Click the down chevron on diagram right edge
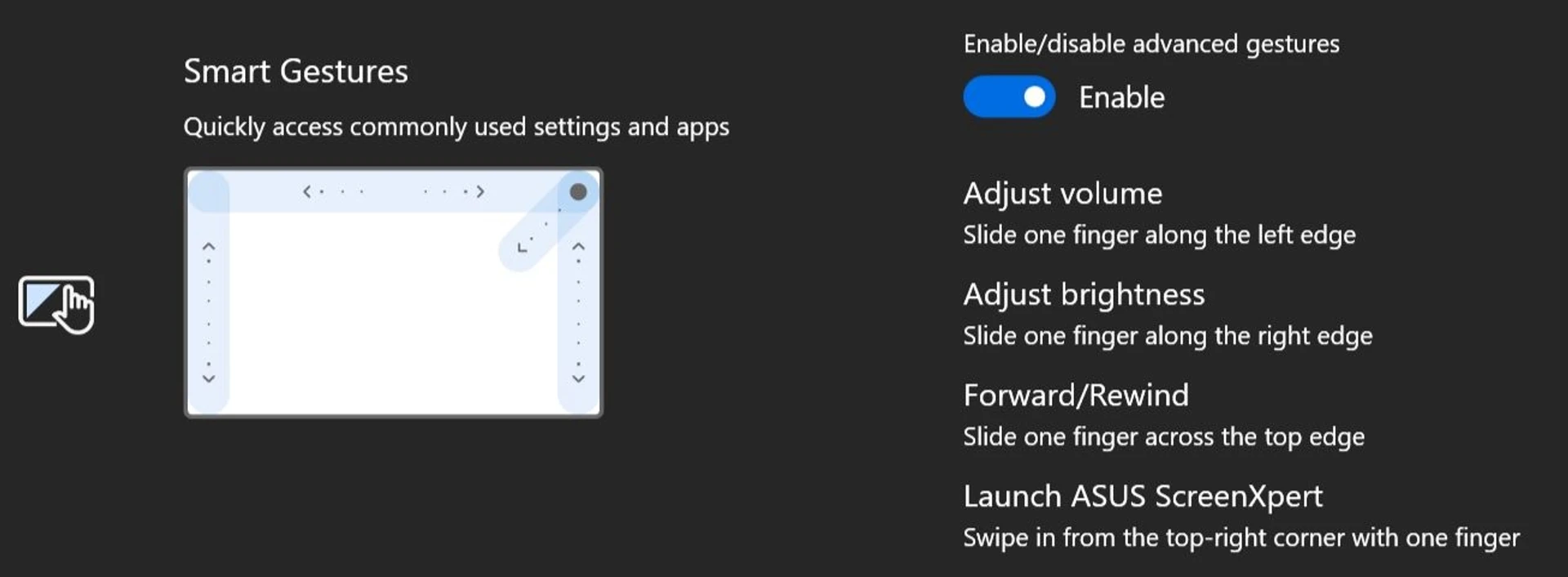This screenshot has width=1568, height=577. [x=578, y=378]
